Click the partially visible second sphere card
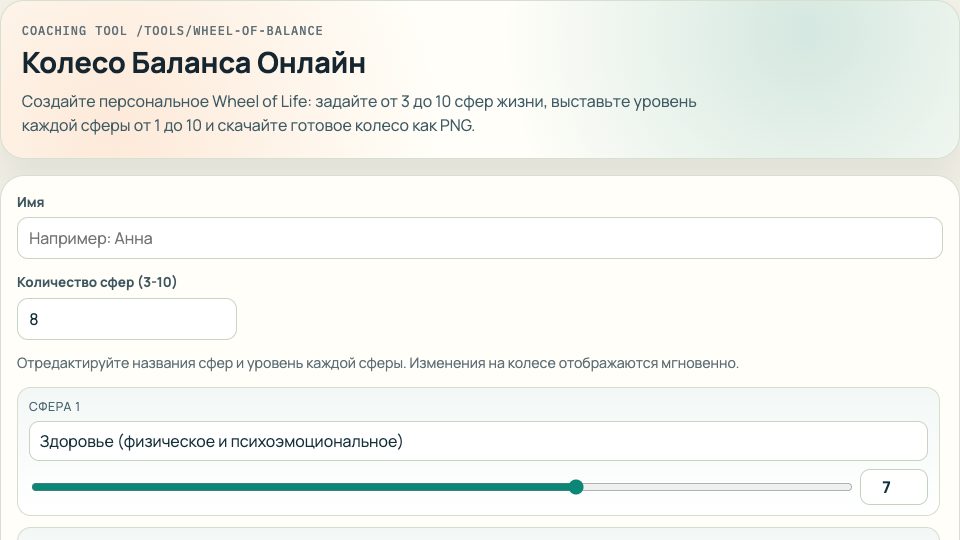Screen dimensions: 960x540 click(478, 534)
